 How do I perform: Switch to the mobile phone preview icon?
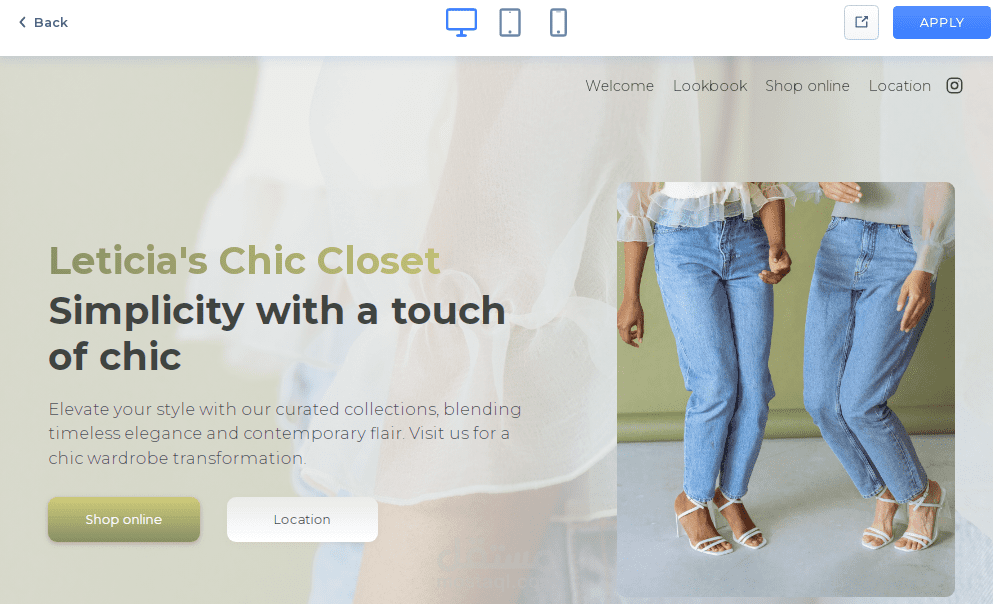(558, 23)
